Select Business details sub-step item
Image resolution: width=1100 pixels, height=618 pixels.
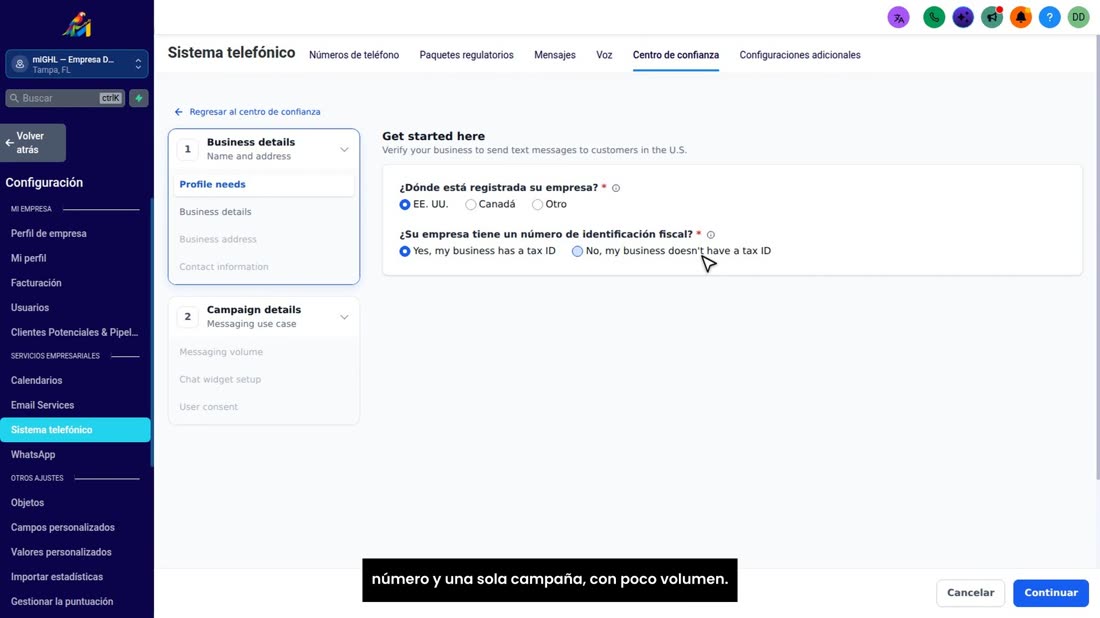click(x=215, y=212)
